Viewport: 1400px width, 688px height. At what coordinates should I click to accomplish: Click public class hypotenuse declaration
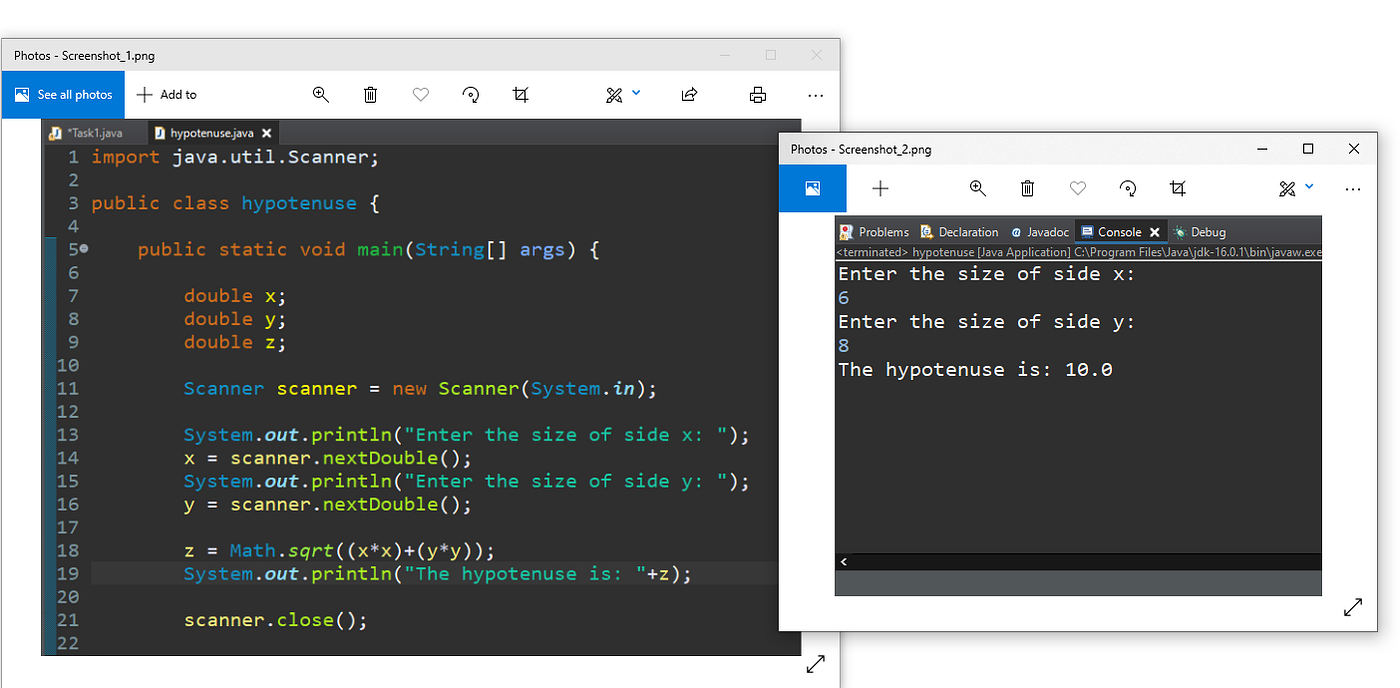coord(235,203)
